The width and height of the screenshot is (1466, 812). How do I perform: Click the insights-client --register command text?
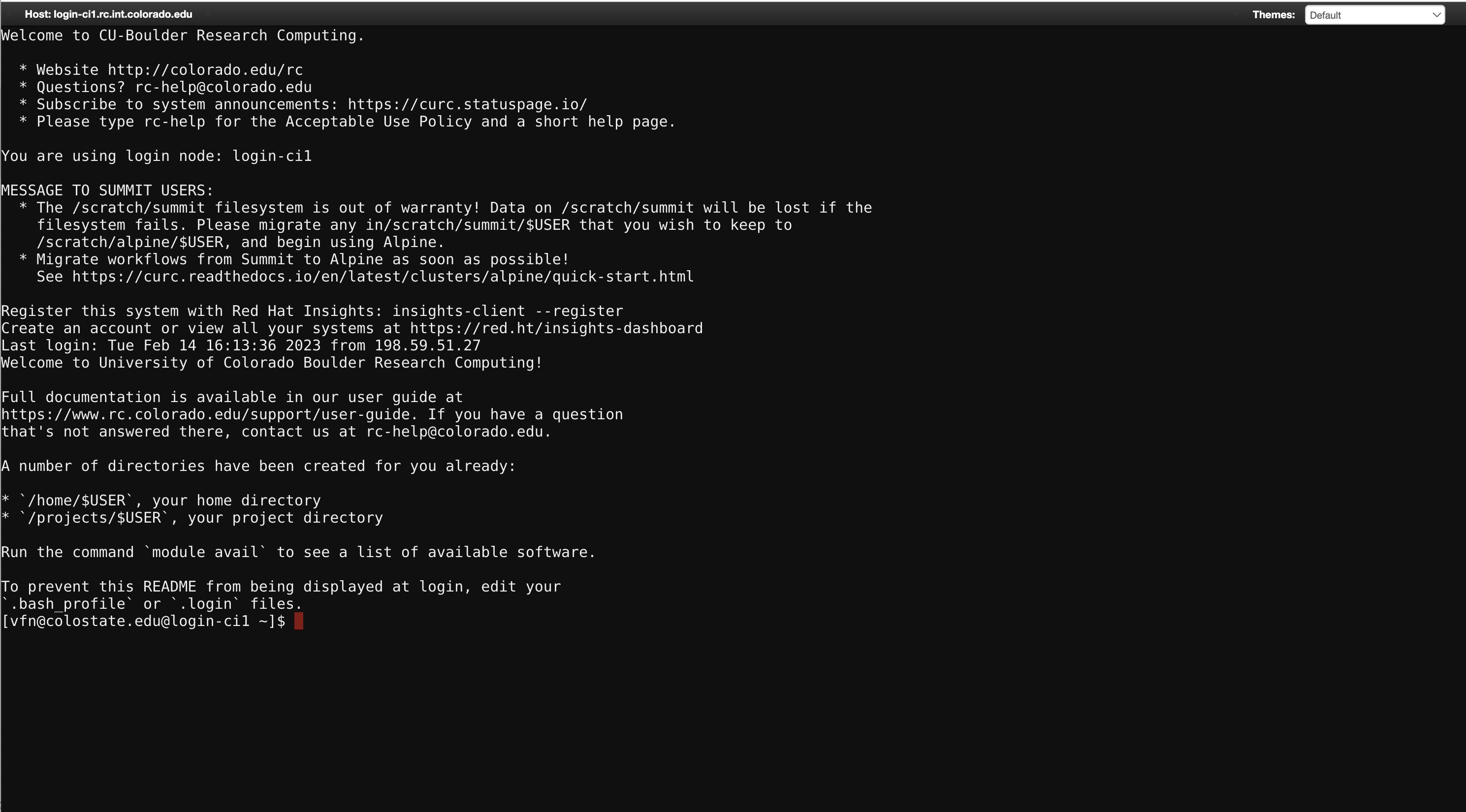[508, 311]
